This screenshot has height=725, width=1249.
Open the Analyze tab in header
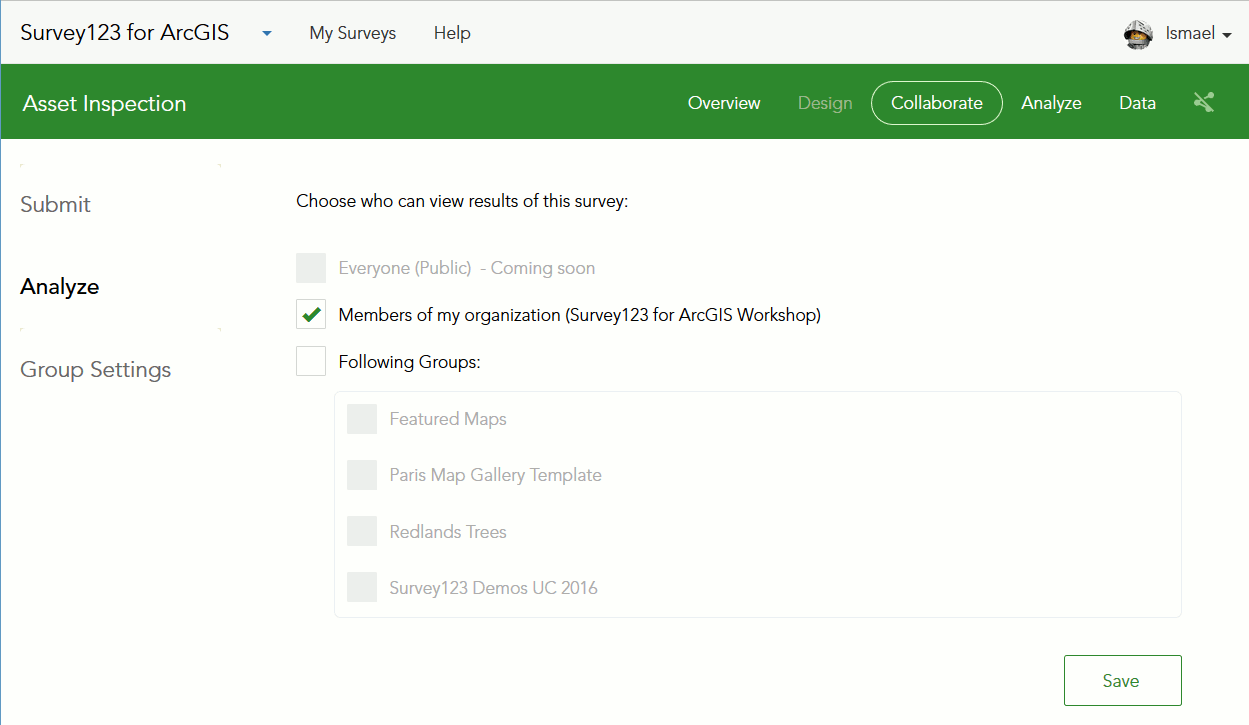(1051, 103)
